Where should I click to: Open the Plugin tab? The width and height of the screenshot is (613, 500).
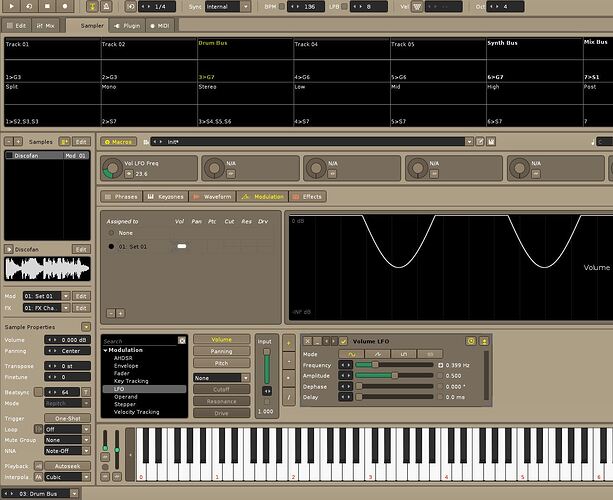[127, 26]
